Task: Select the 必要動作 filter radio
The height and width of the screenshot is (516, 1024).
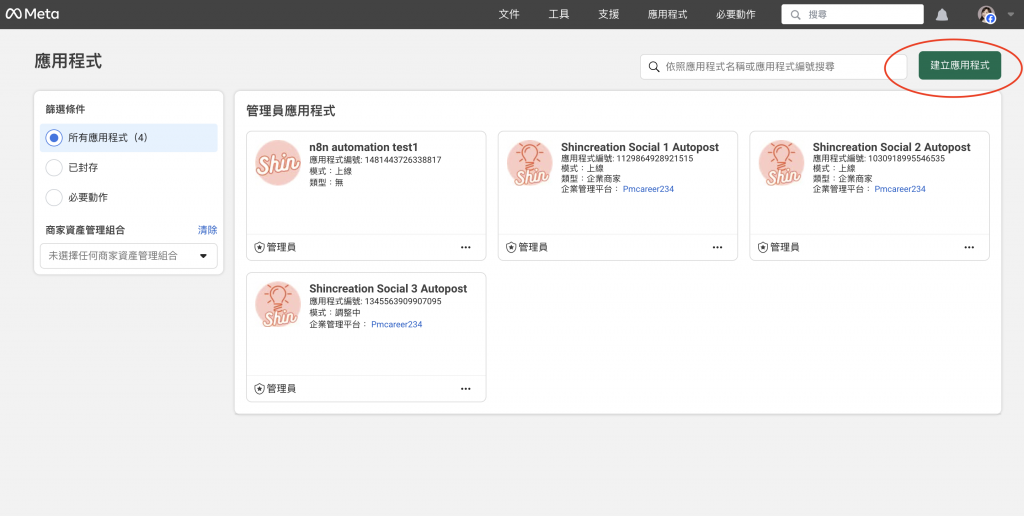Action: click(54, 197)
